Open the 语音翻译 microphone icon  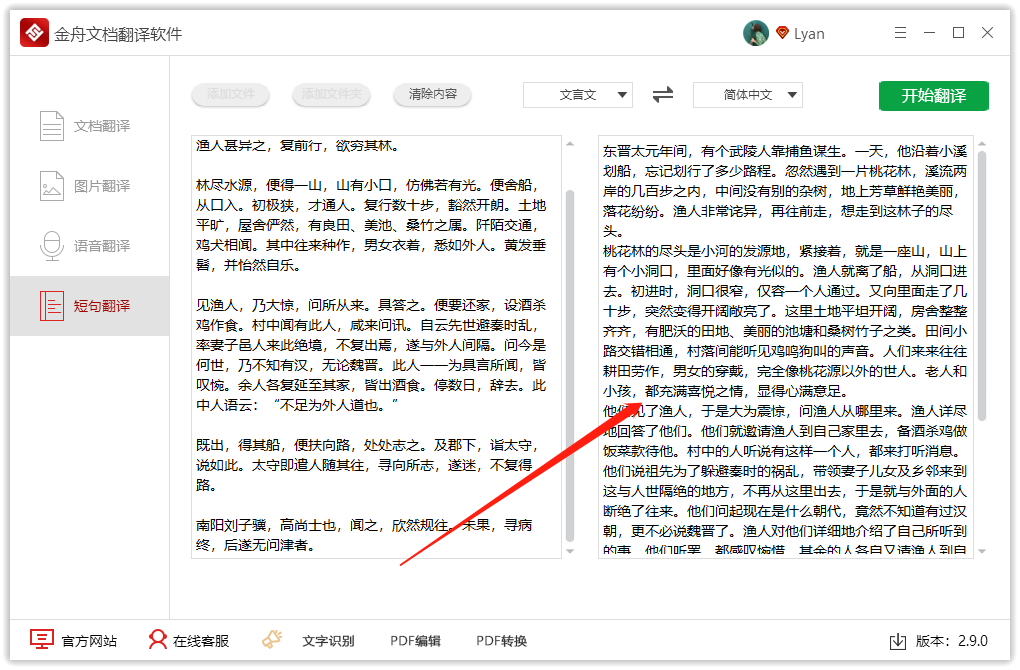(x=51, y=245)
